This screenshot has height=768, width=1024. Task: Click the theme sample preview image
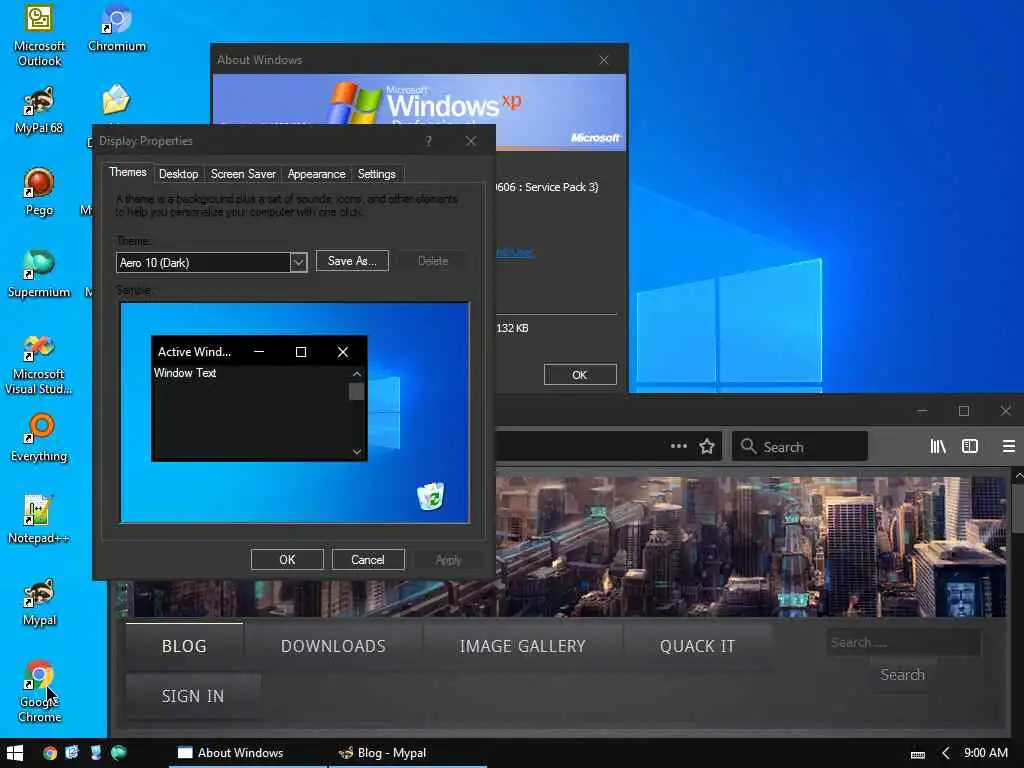tap(295, 413)
